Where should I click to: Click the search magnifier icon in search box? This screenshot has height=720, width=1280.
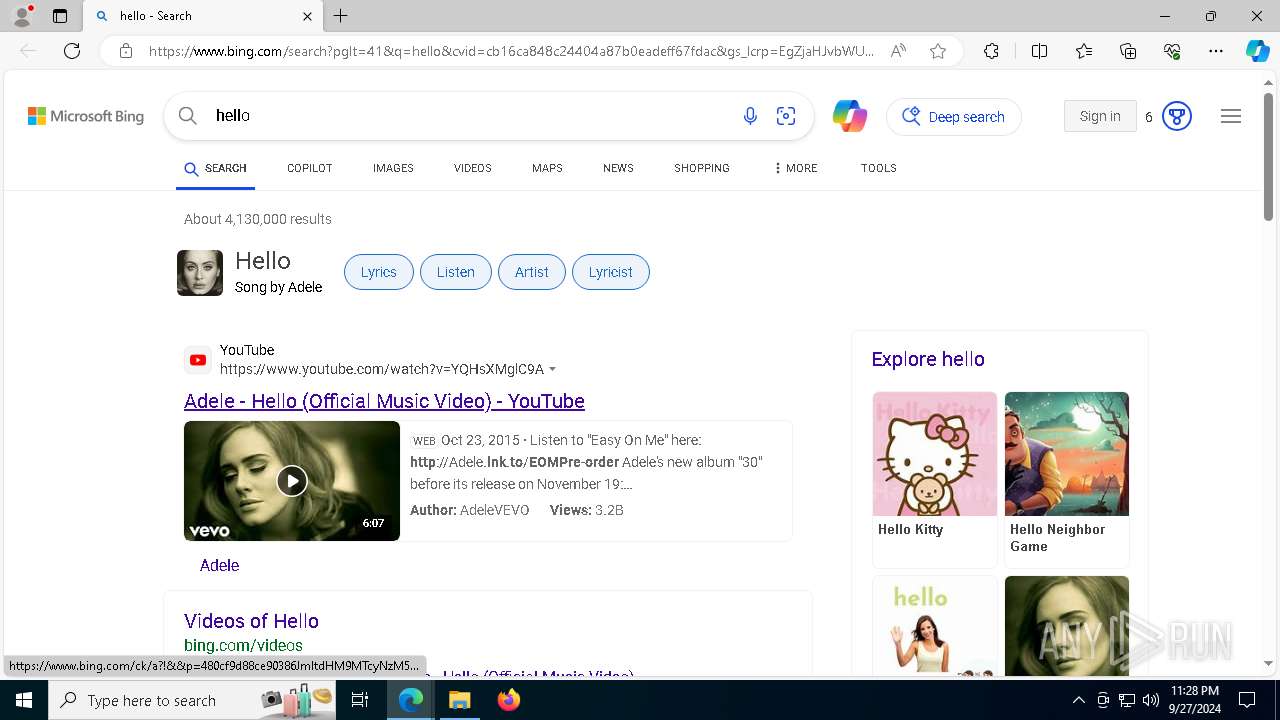click(187, 116)
